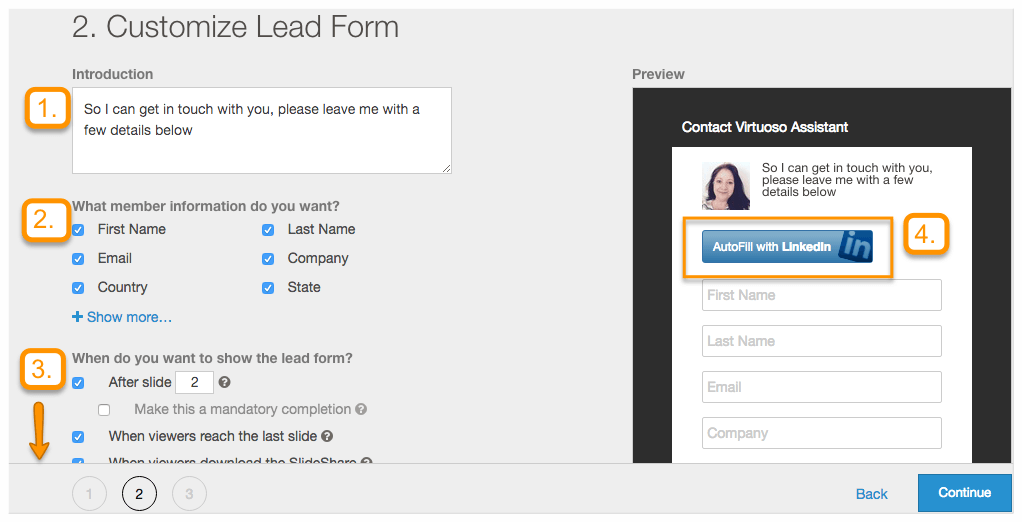Toggle When viewers reach the last slide

click(x=78, y=437)
